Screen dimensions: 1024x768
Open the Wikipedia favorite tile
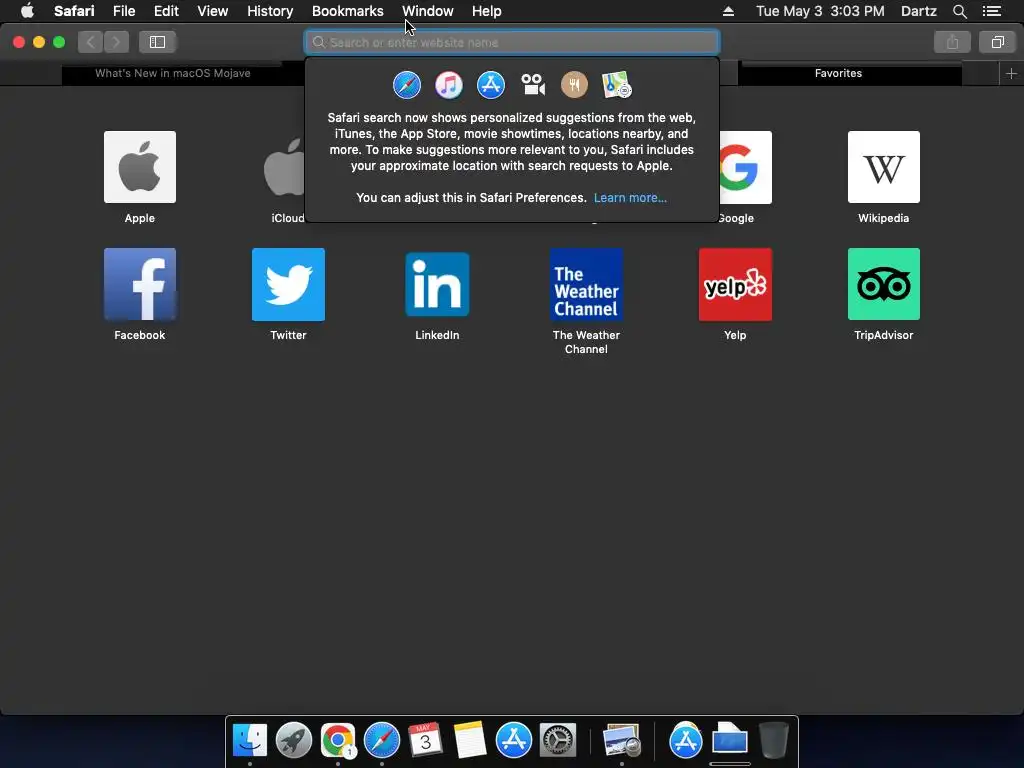(884, 167)
